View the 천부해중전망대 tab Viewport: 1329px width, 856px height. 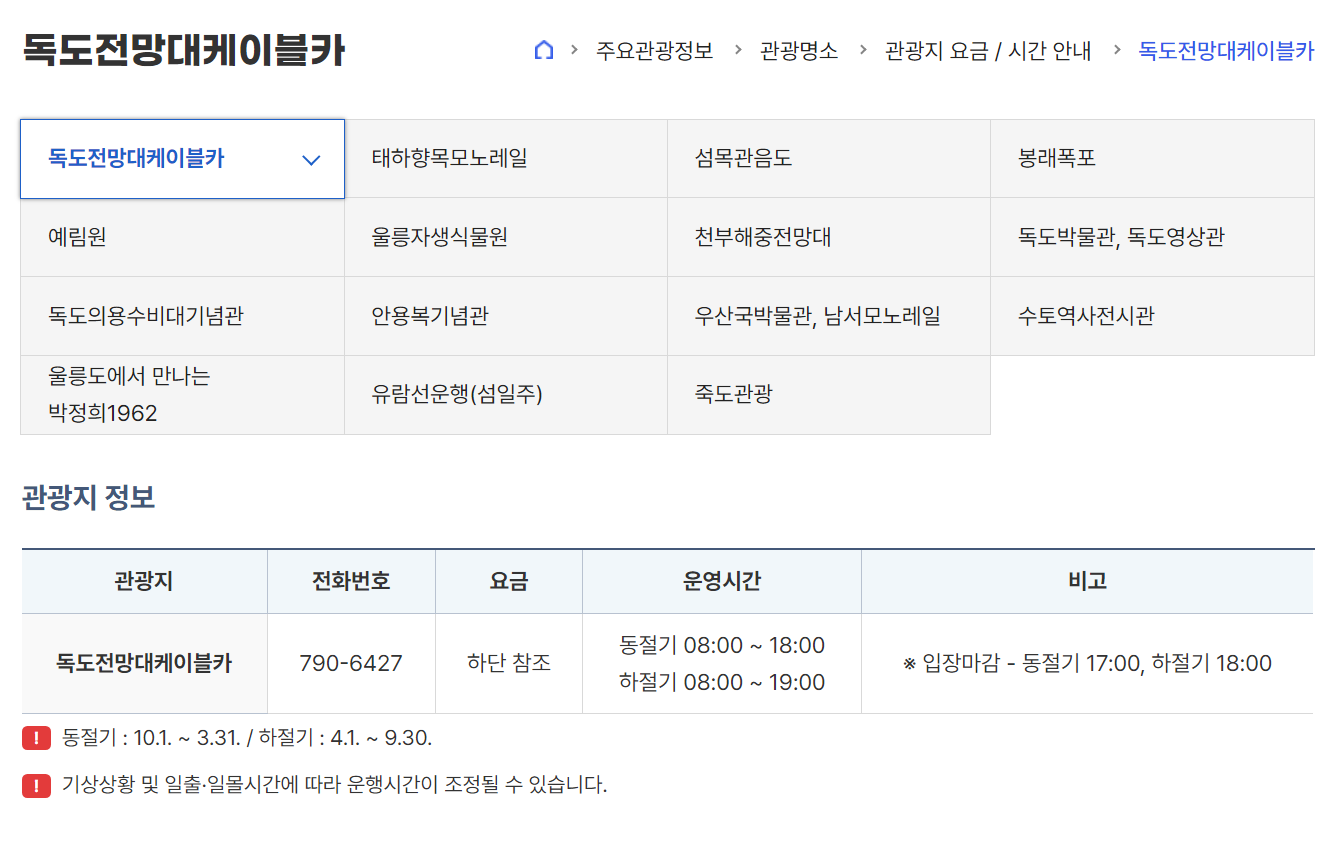coord(829,238)
